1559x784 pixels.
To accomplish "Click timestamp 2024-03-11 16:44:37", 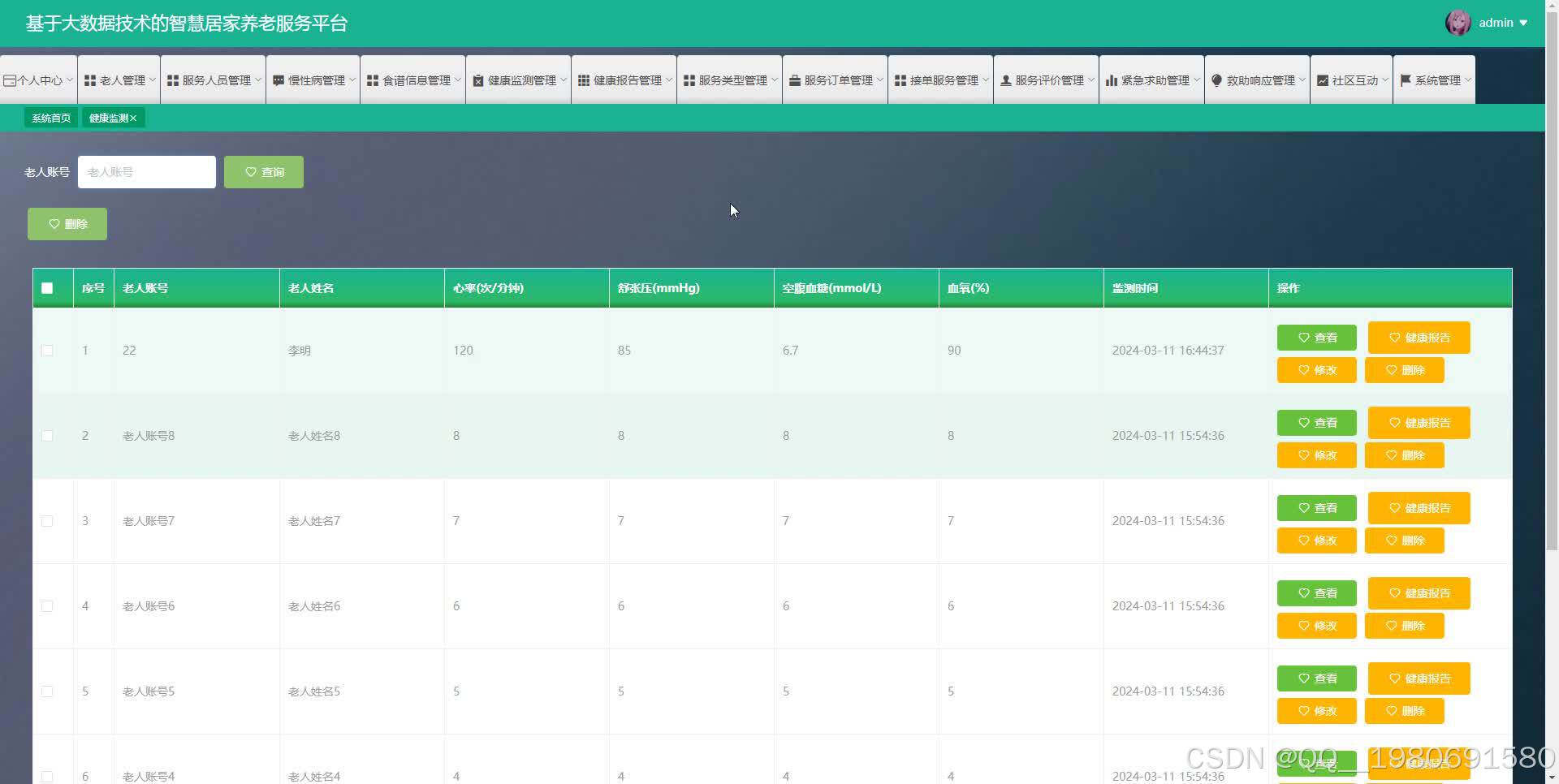I will (x=1168, y=351).
